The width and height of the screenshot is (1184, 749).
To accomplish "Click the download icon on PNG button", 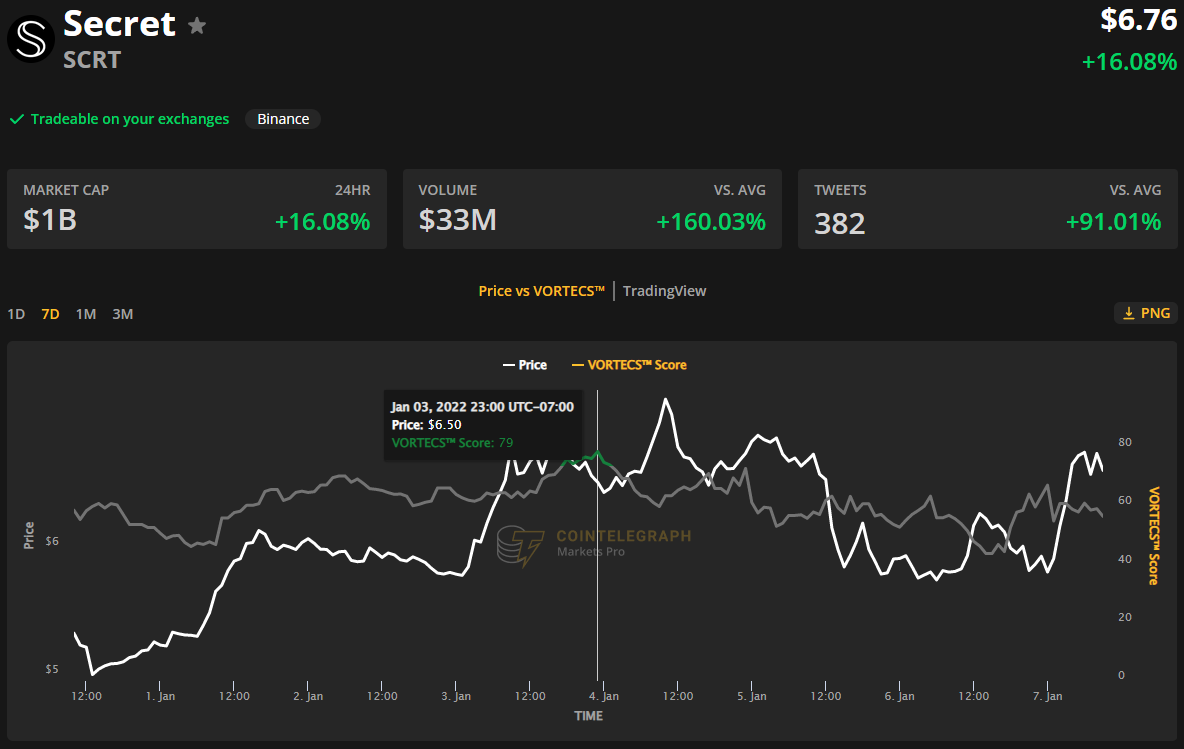I will 1129,313.
